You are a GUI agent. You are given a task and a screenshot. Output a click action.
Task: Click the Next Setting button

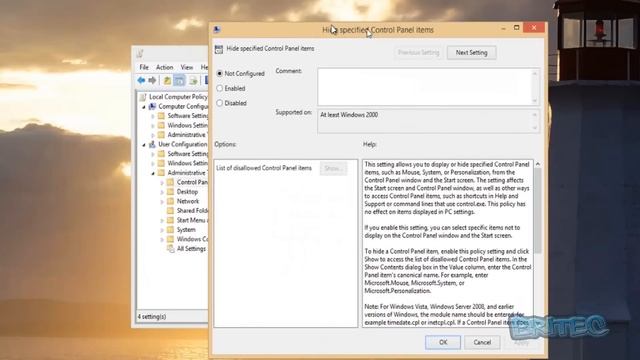coord(471,53)
